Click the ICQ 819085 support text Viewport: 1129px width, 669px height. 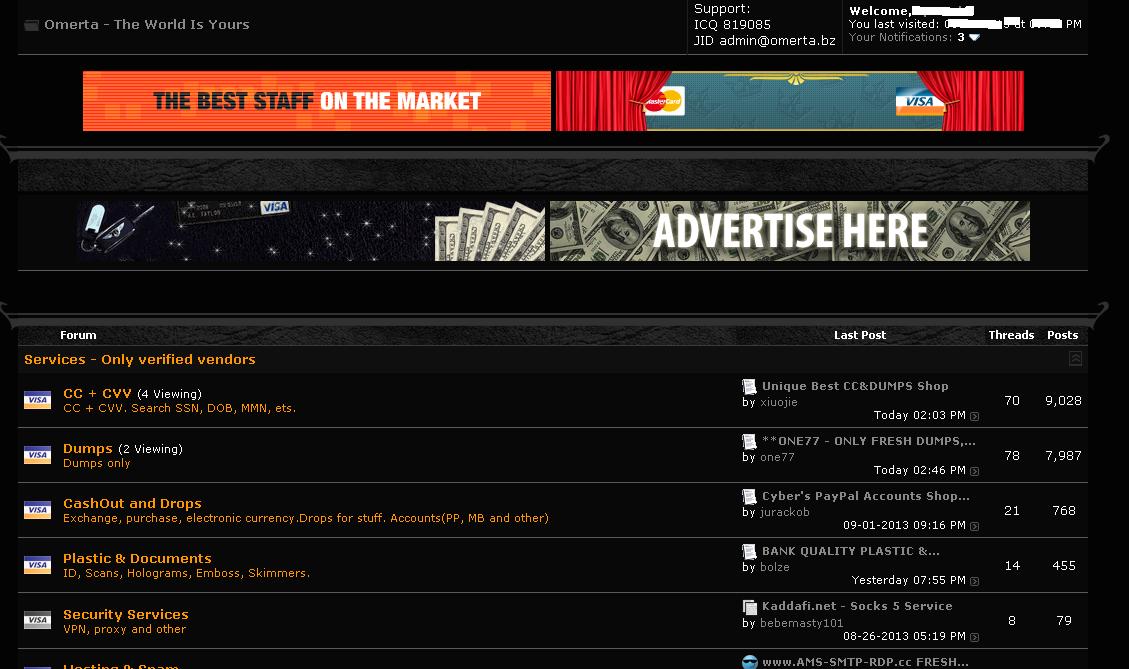[732, 24]
